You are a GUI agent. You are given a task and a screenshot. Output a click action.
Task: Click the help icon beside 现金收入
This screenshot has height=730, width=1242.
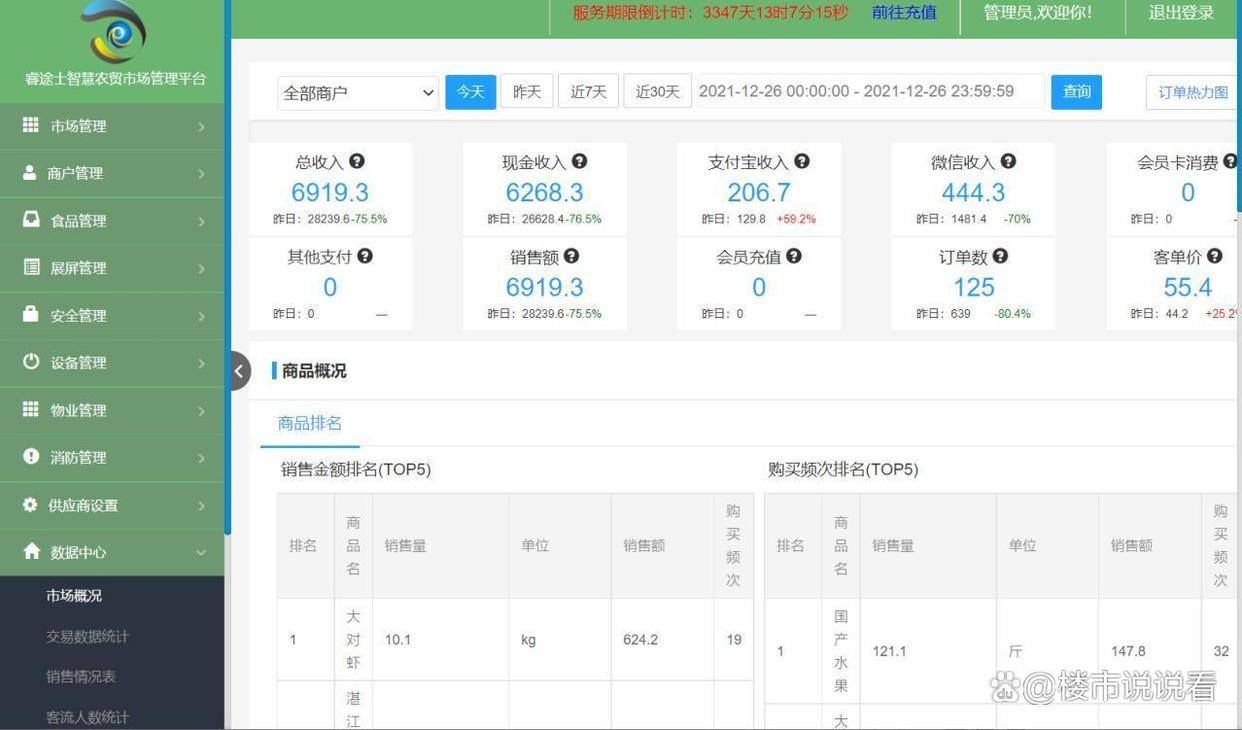click(579, 161)
